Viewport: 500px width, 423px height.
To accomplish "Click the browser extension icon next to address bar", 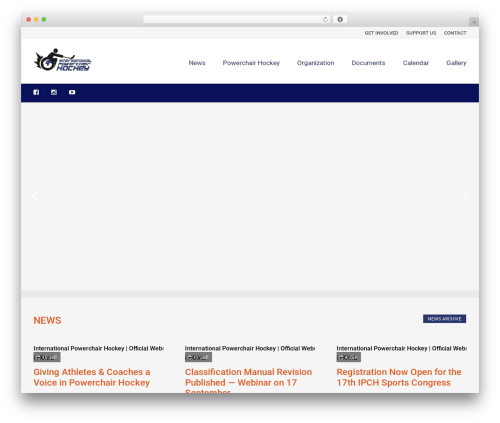I will click(x=340, y=20).
